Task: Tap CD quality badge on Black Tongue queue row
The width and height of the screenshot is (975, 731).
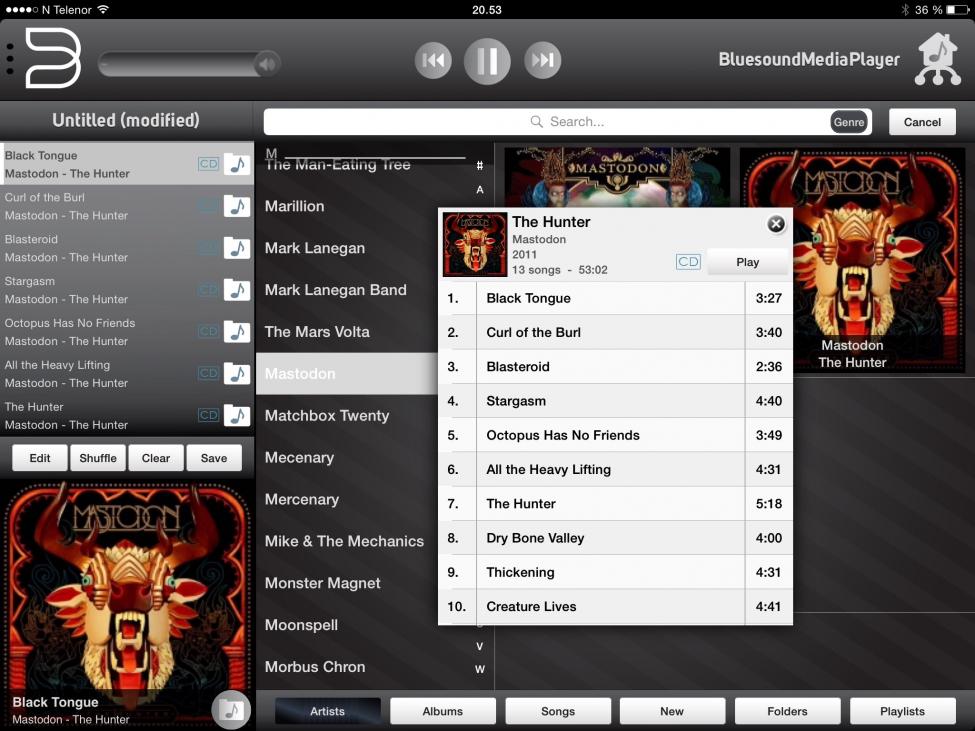Action: [x=208, y=164]
